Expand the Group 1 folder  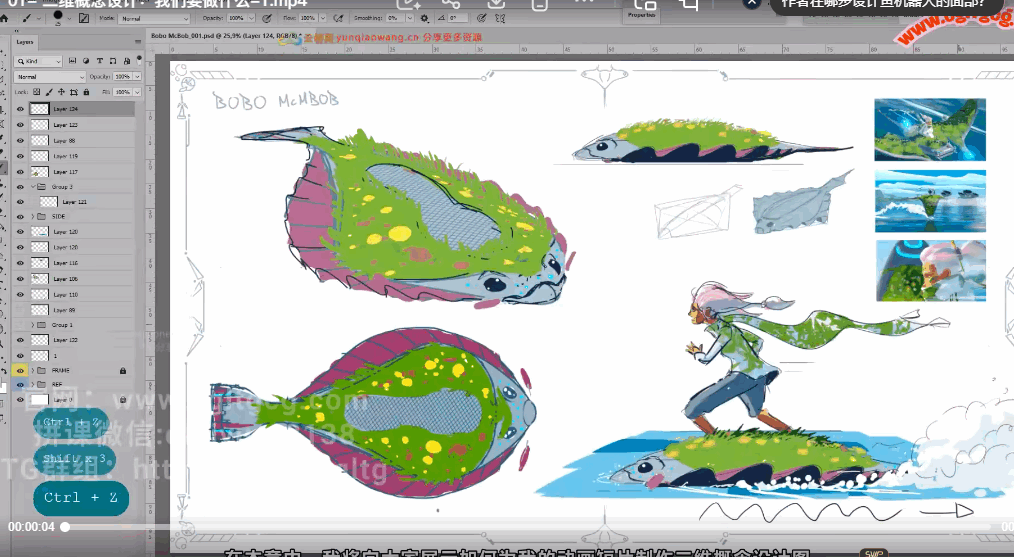(33, 325)
